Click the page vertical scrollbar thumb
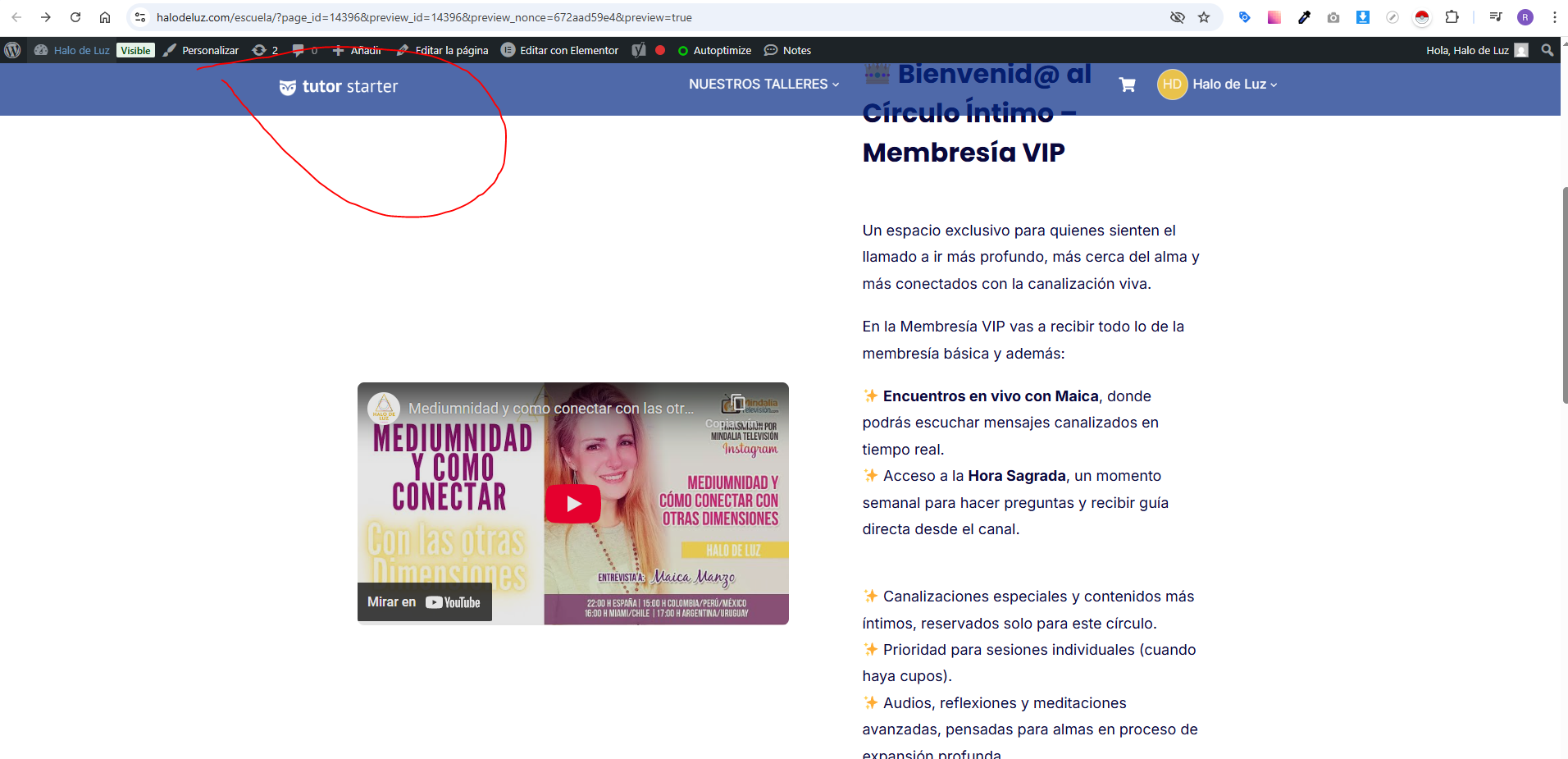This screenshot has height=759, width=1568. (x=1564, y=295)
